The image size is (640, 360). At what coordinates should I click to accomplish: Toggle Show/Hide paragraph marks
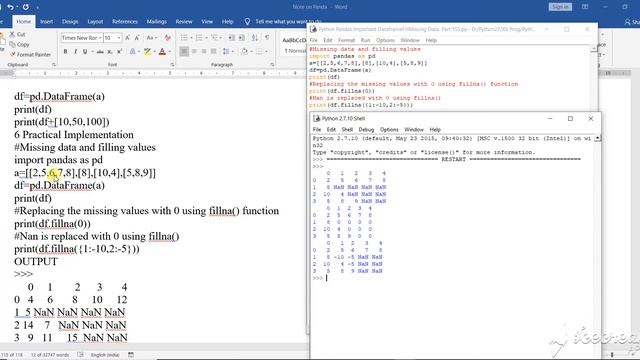point(267,38)
